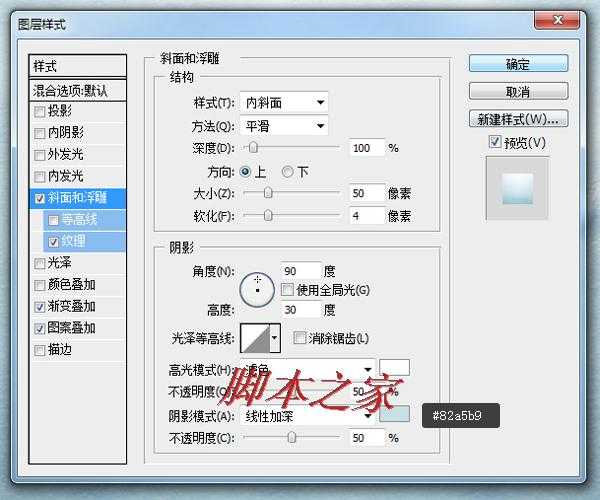Click the highlight mode white color swatch

pos(394,368)
